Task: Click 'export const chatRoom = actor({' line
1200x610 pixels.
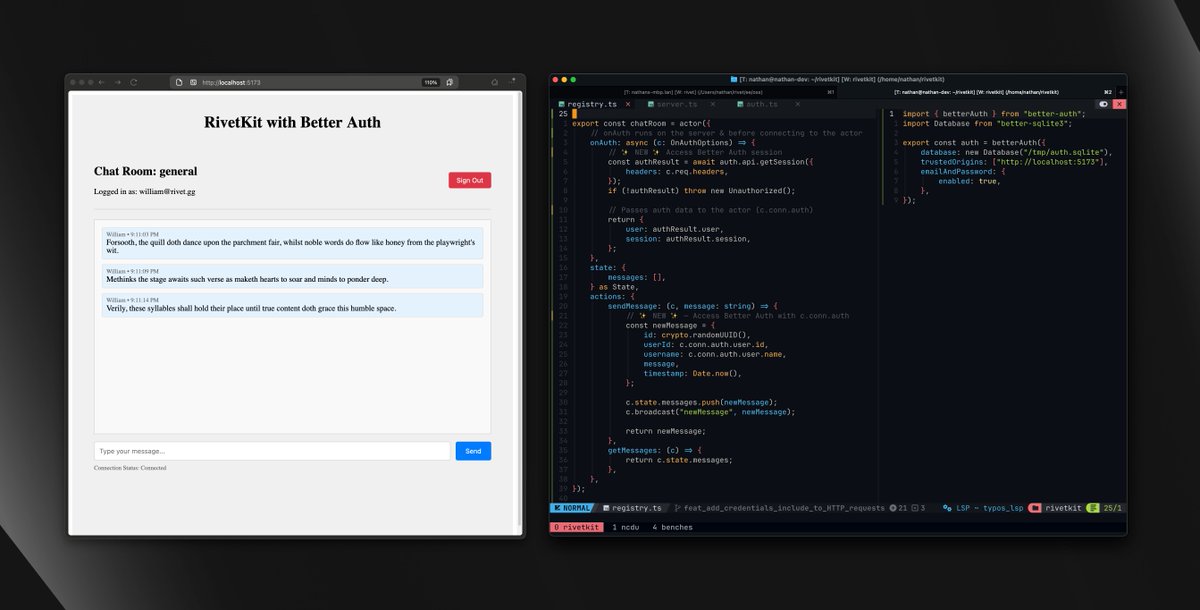Action: click(641, 123)
